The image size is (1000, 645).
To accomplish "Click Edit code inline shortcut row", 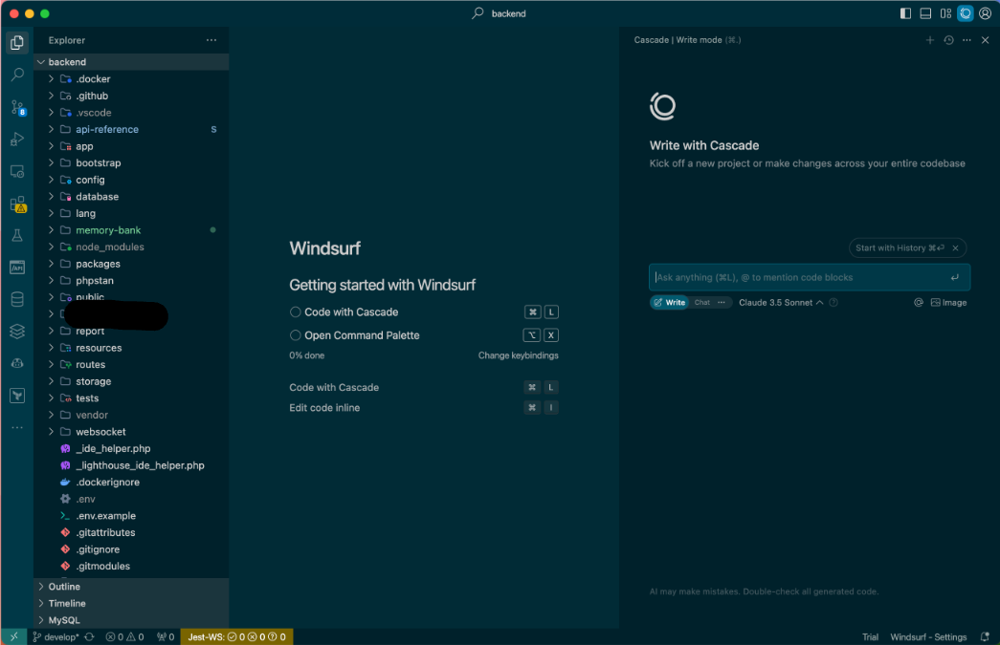I will click(x=423, y=408).
